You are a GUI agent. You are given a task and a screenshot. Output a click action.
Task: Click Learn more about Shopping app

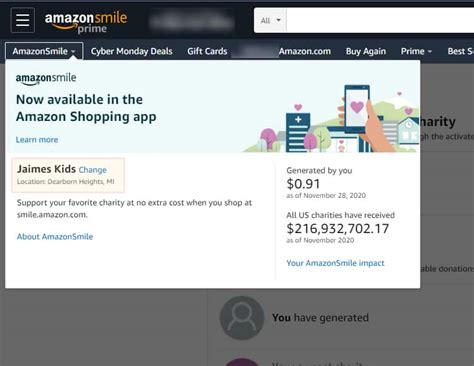point(37,140)
